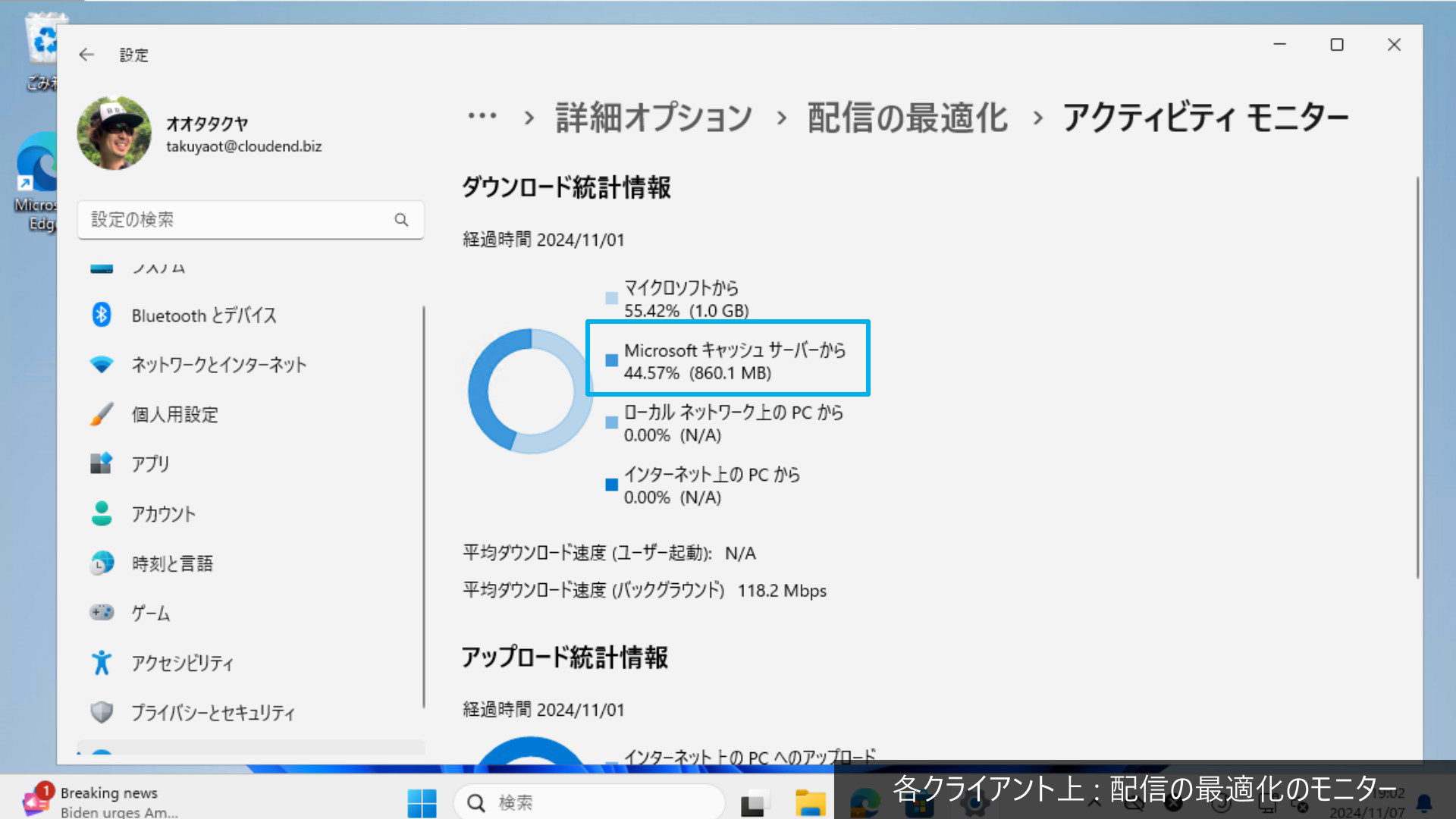The image size is (1456, 819).
Task: Open the Recycle Bin desktop icon
Action: point(42,52)
